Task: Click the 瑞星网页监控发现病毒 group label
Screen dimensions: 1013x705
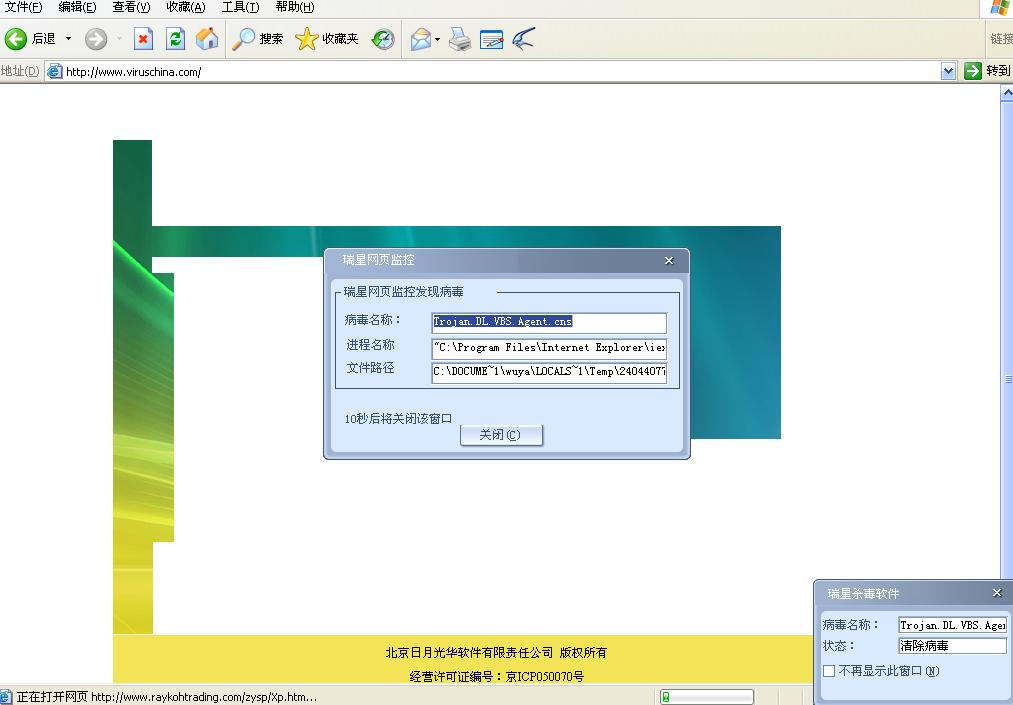Action: (404, 292)
